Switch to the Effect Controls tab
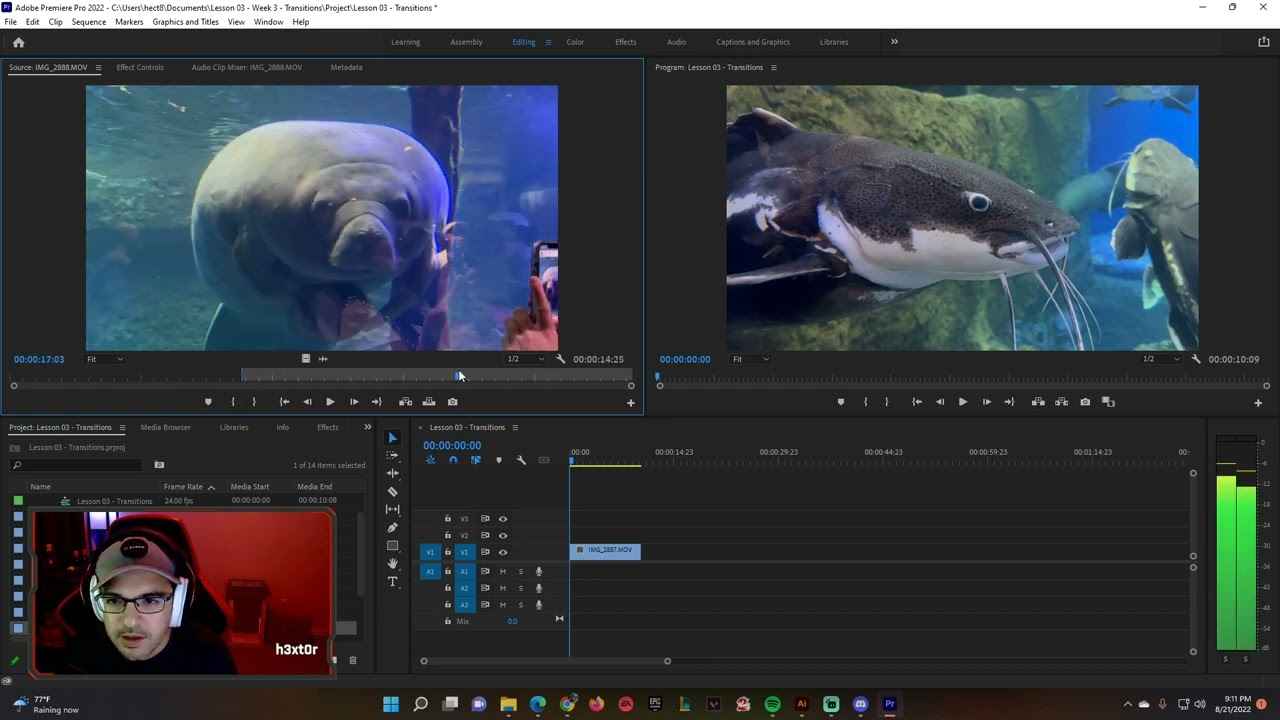Image resolution: width=1280 pixels, height=720 pixels. tap(140, 67)
